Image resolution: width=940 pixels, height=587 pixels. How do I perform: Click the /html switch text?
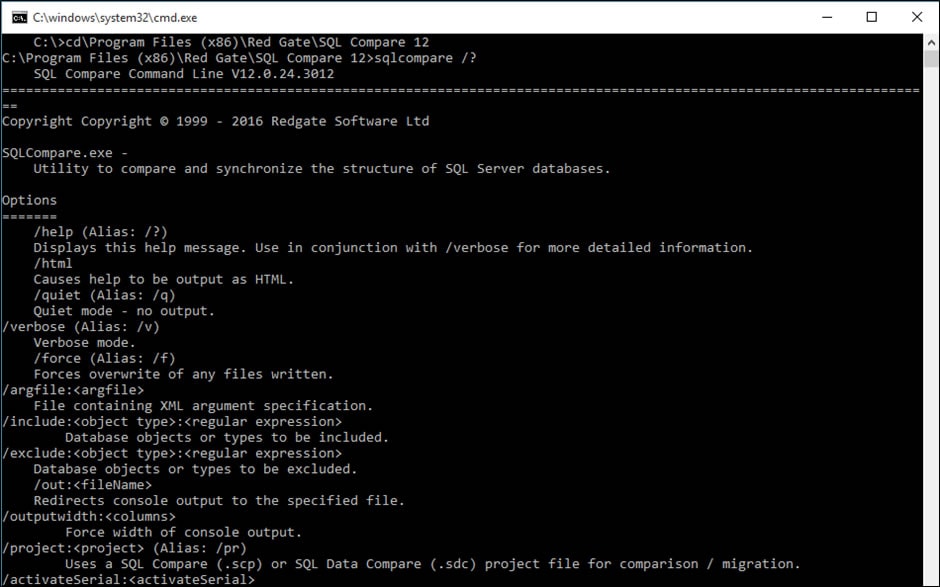50,263
